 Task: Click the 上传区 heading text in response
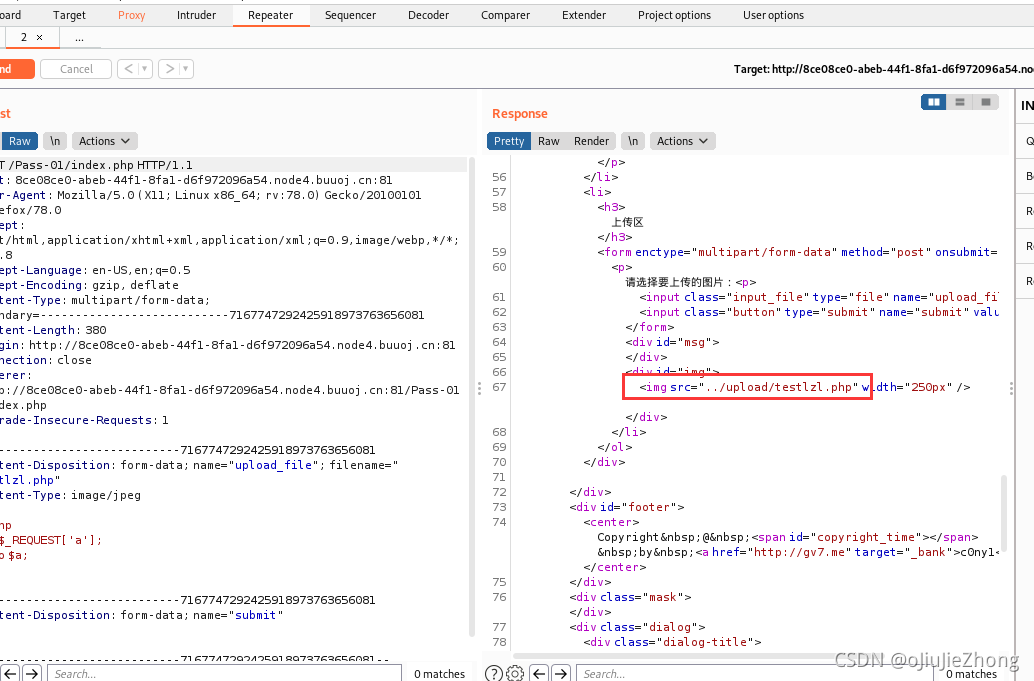(627, 222)
